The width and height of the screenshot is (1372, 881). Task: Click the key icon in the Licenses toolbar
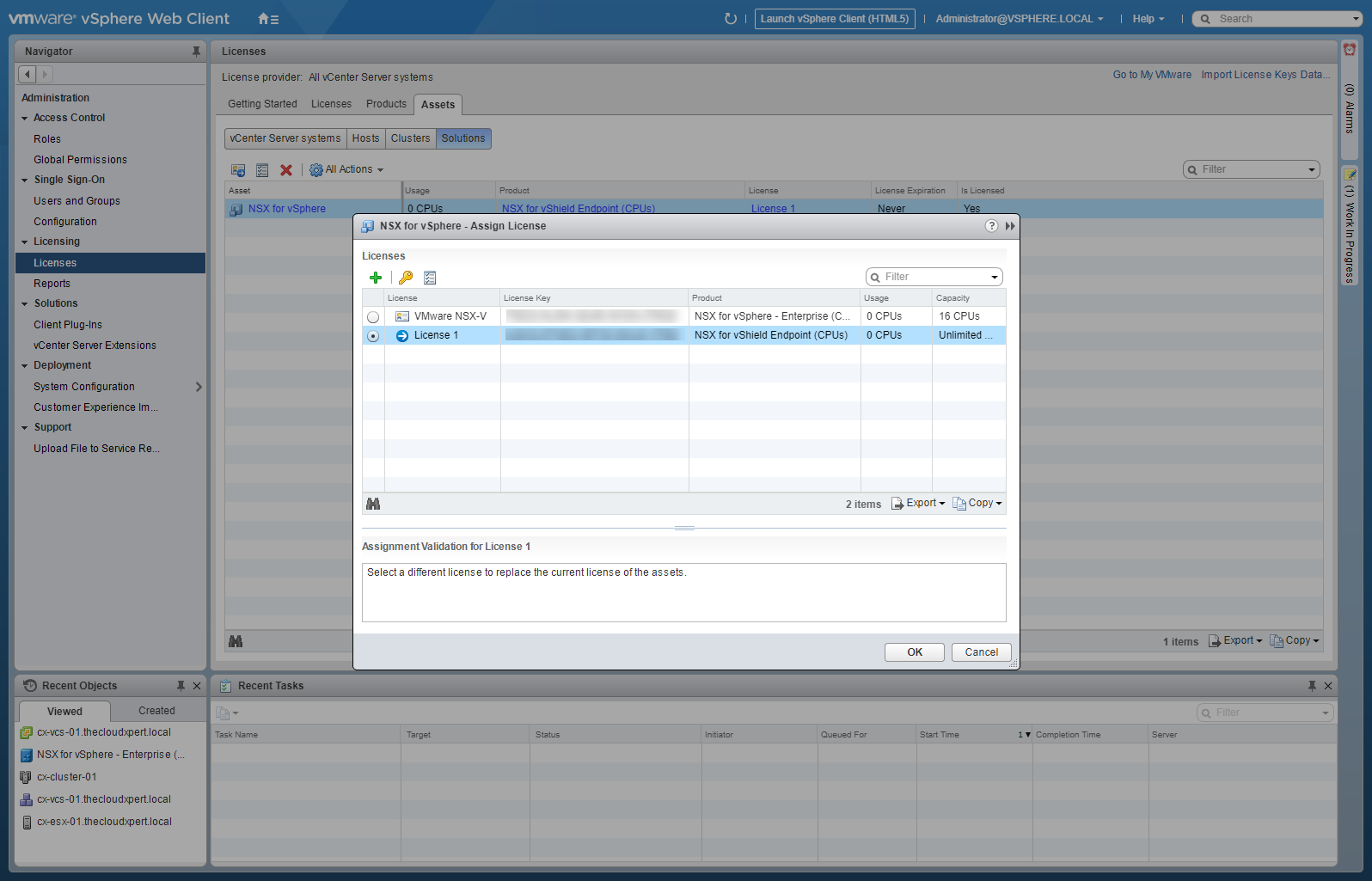(406, 278)
